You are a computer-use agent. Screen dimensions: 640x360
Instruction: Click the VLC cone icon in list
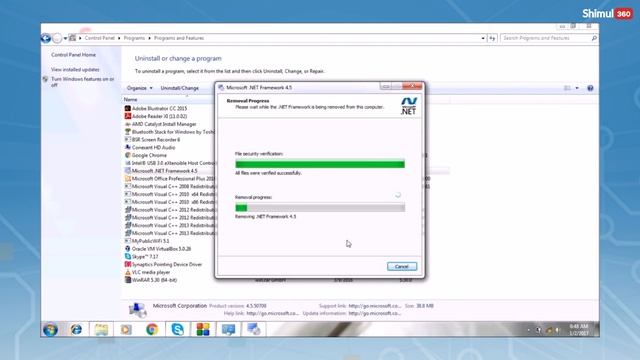pos(127,272)
